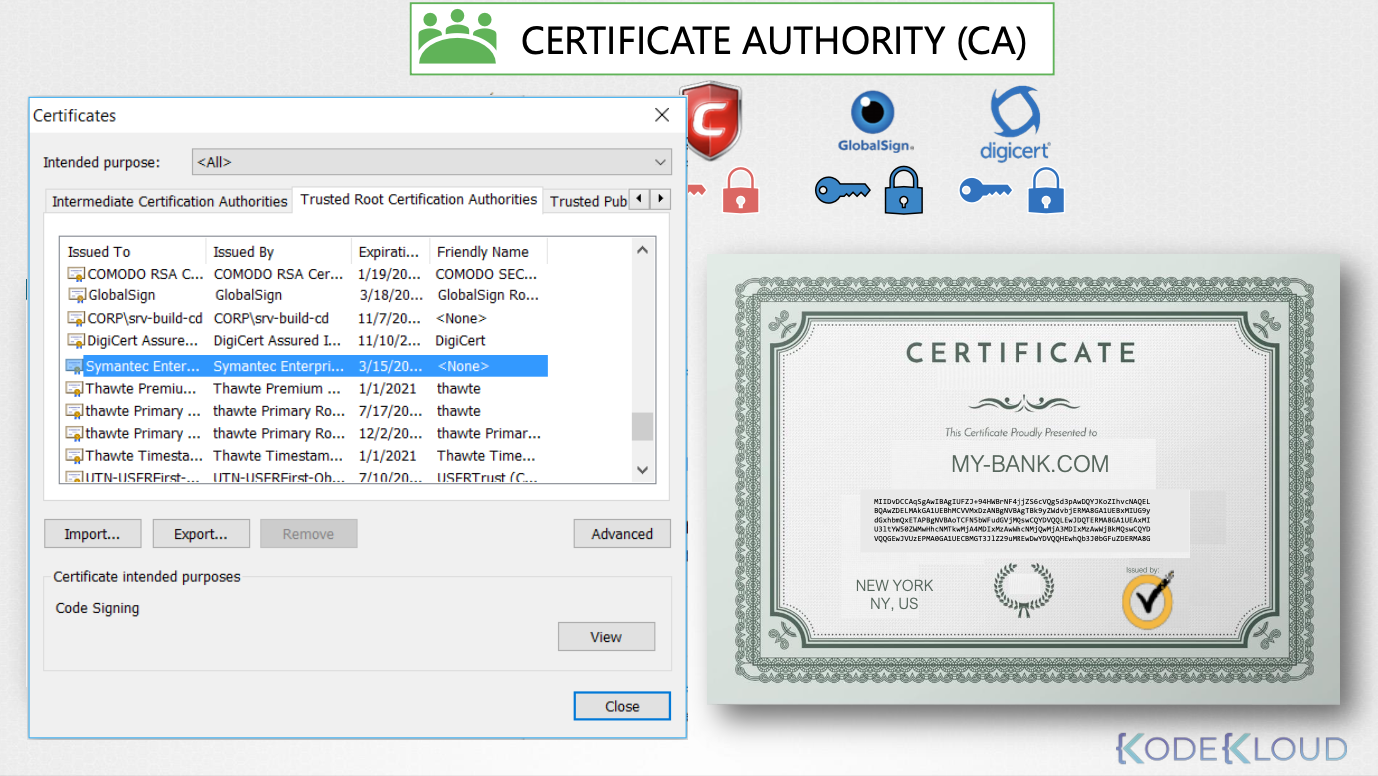Click the blue key under digicert
This screenshot has height=776, width=1378.
point(987,190)
